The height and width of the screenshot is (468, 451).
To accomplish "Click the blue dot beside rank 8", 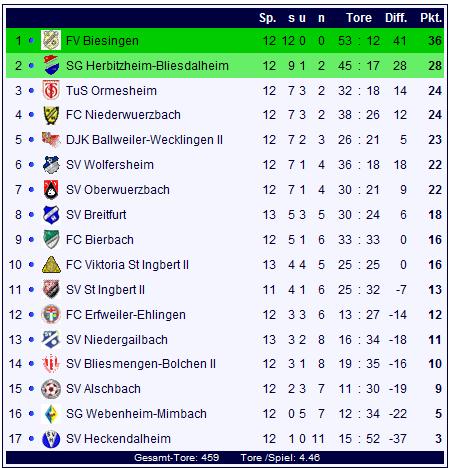I will click(x=31, y=215).
